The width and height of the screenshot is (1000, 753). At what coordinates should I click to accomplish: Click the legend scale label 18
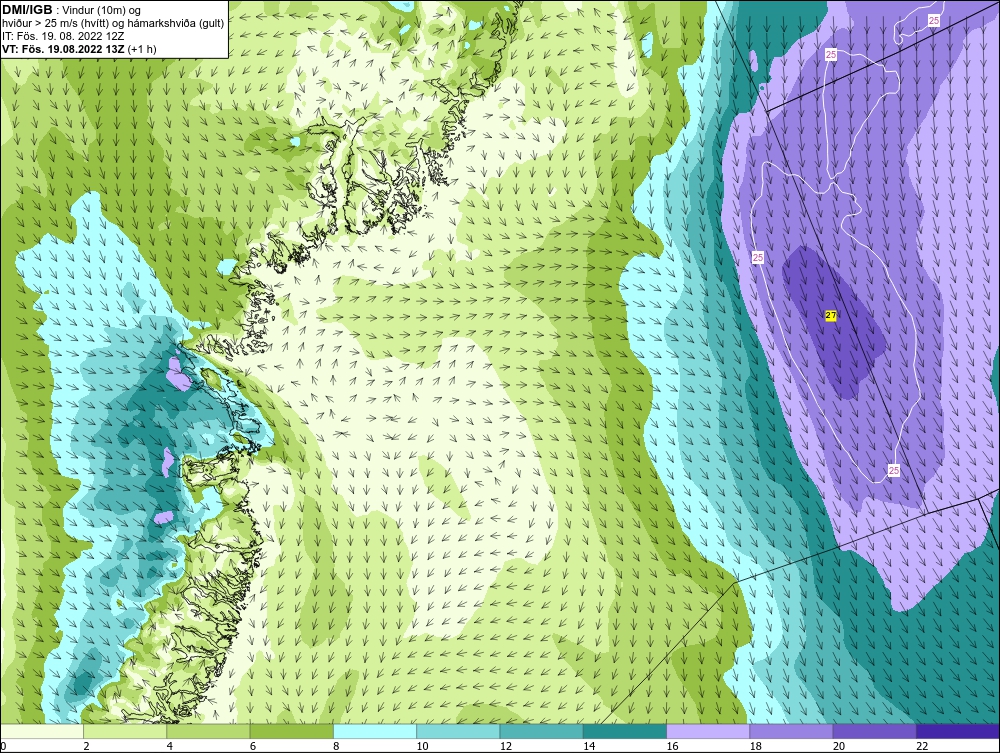pyautogui.click(x=756, y=746)
